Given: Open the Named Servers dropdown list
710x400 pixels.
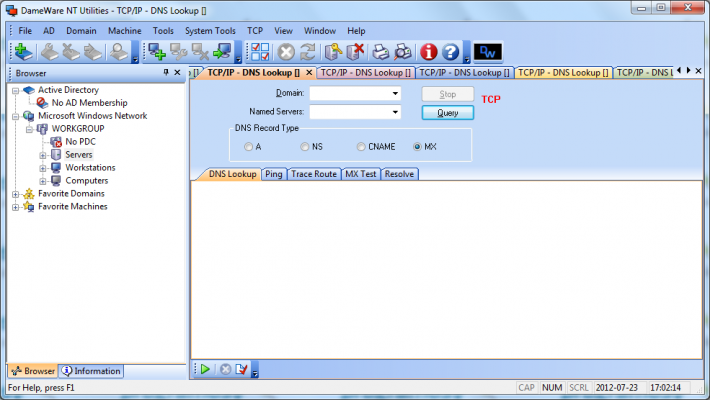Looking at the screenshot, I should 395,112.
